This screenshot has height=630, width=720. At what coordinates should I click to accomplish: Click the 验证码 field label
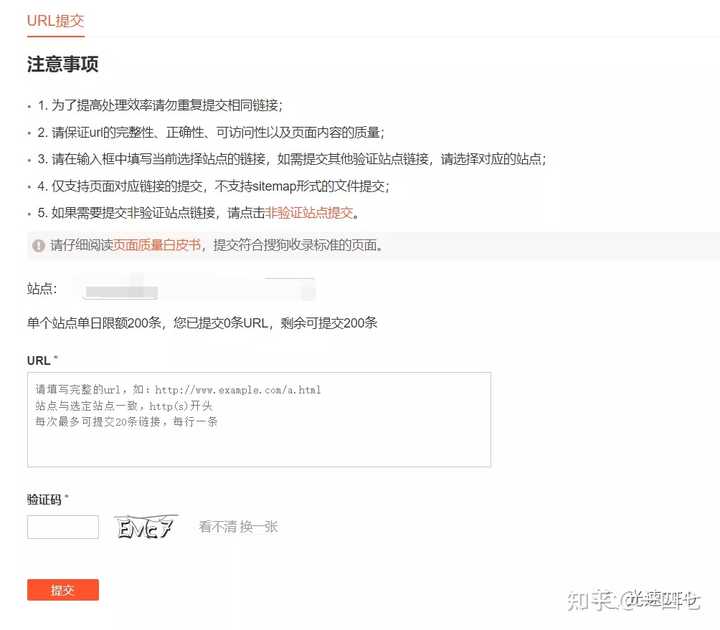44,500
